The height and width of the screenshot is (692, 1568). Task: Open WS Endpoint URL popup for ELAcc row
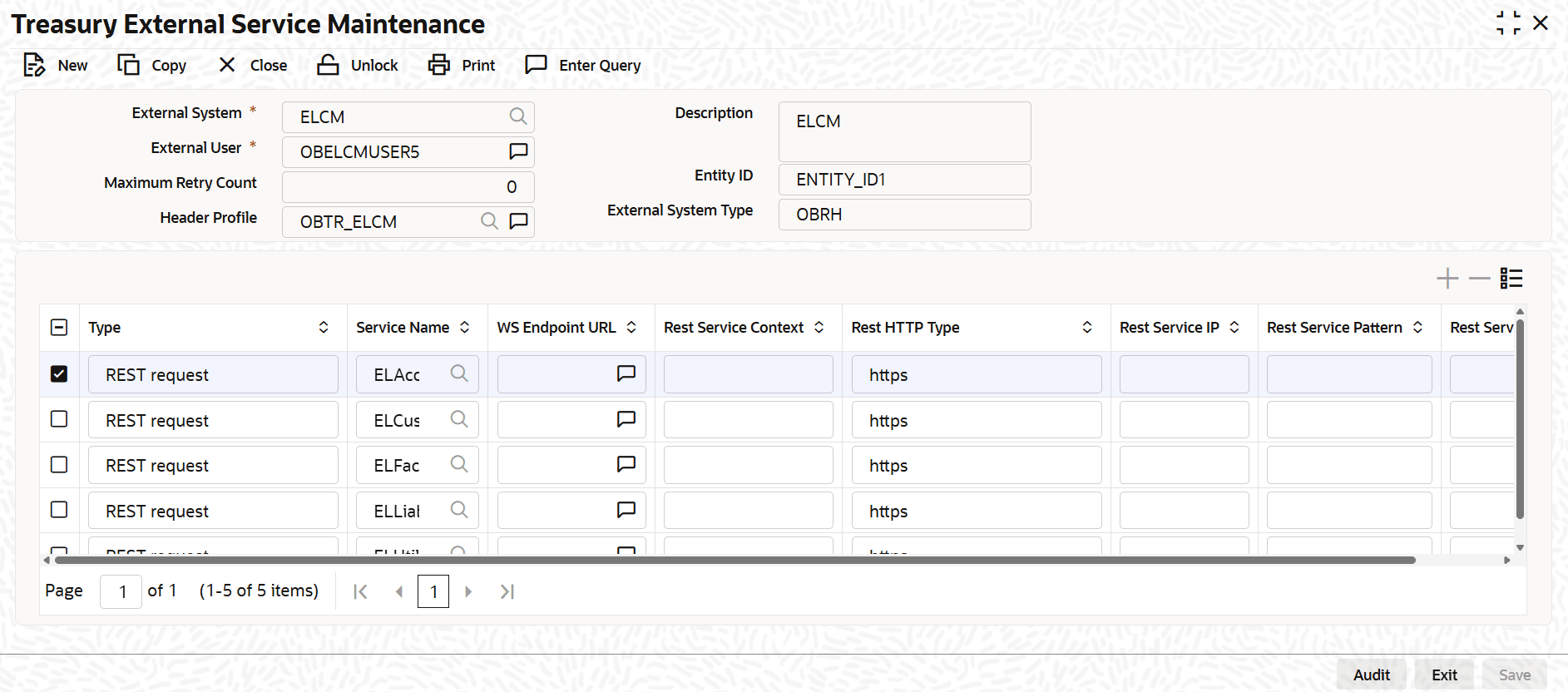coord(626,373)
